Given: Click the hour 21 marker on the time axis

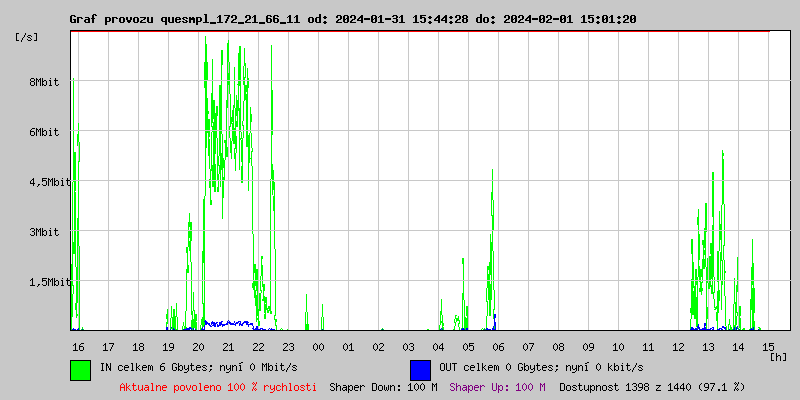Looking at the screenshot, I should coord(228,346).
